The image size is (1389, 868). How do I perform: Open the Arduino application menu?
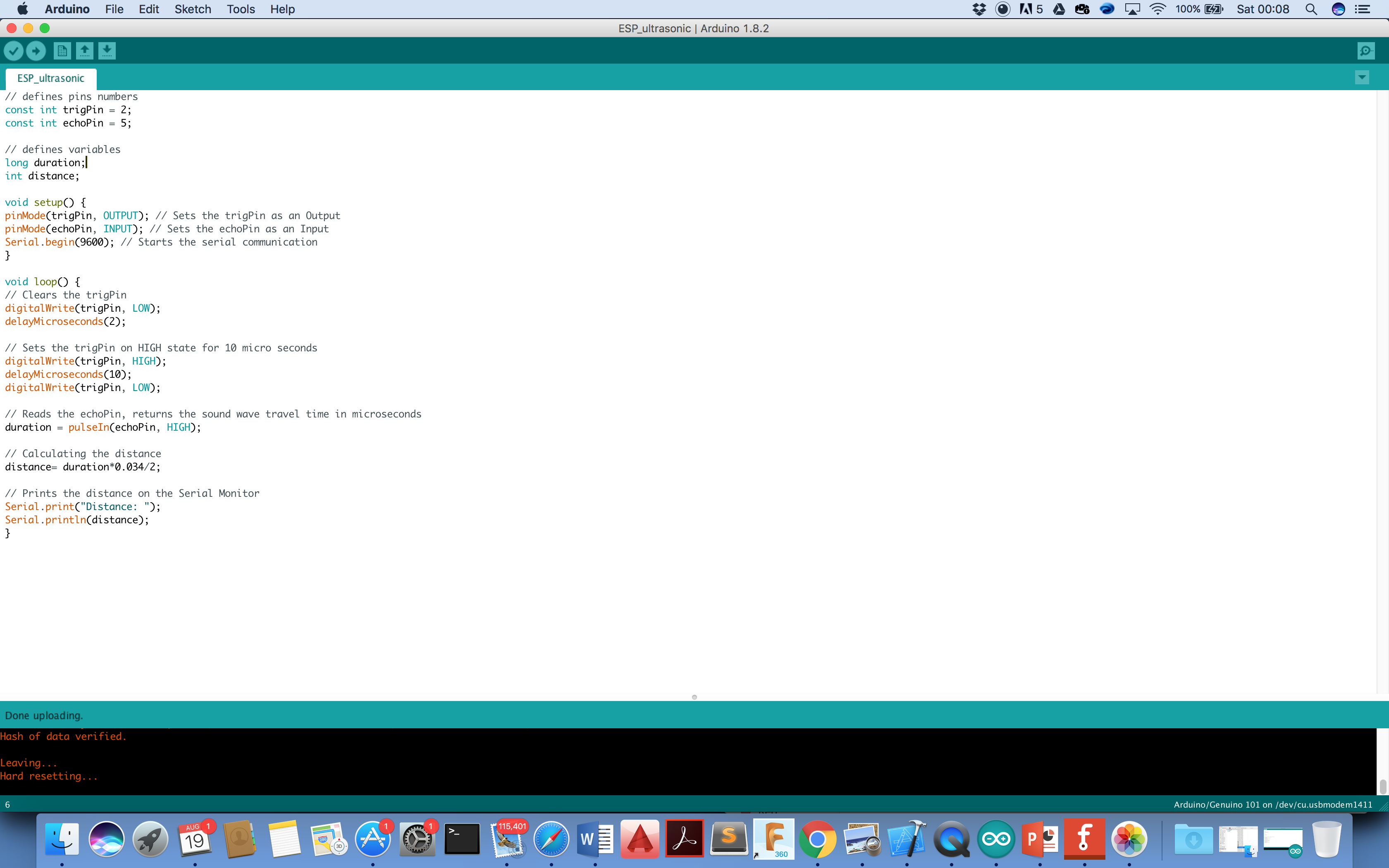point(67,9)
